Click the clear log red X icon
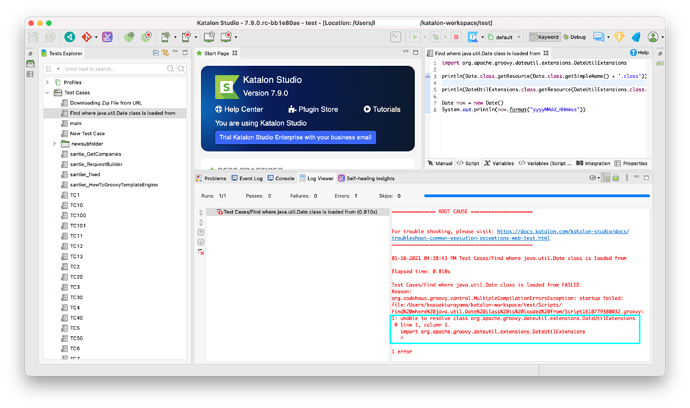The width and height of the screenshot is (690, 408). (201, 252)
